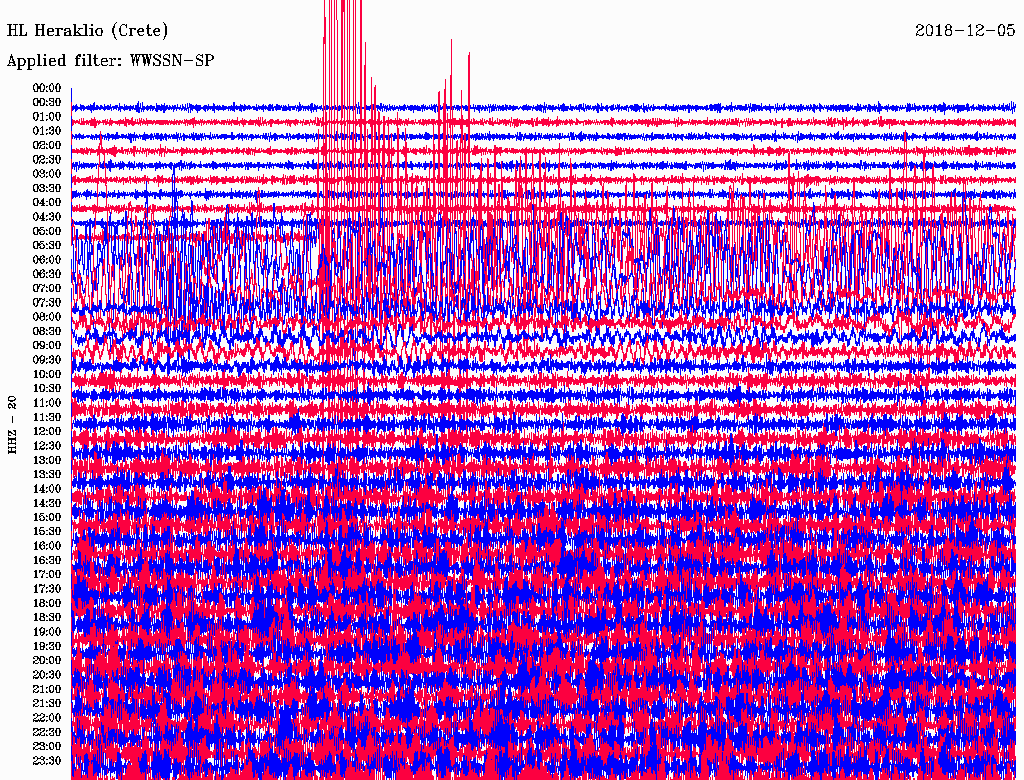Click the 09:00 time label
Viewport: 1024px width, 780px height.
47,346
